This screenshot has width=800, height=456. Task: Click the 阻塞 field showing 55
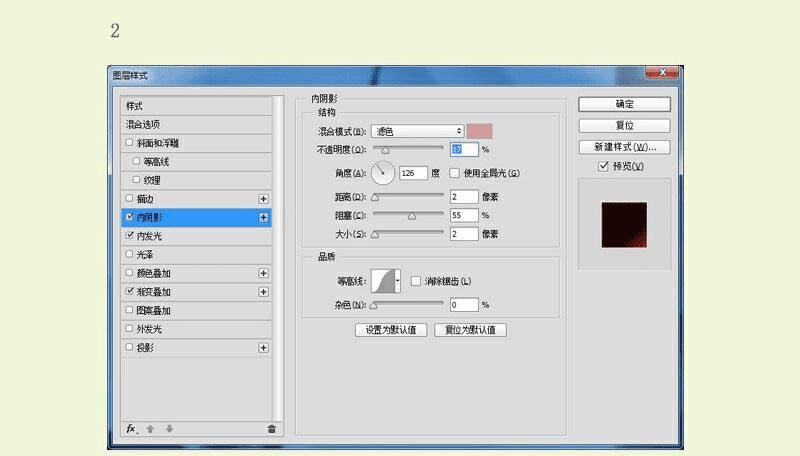pos(464,215)
